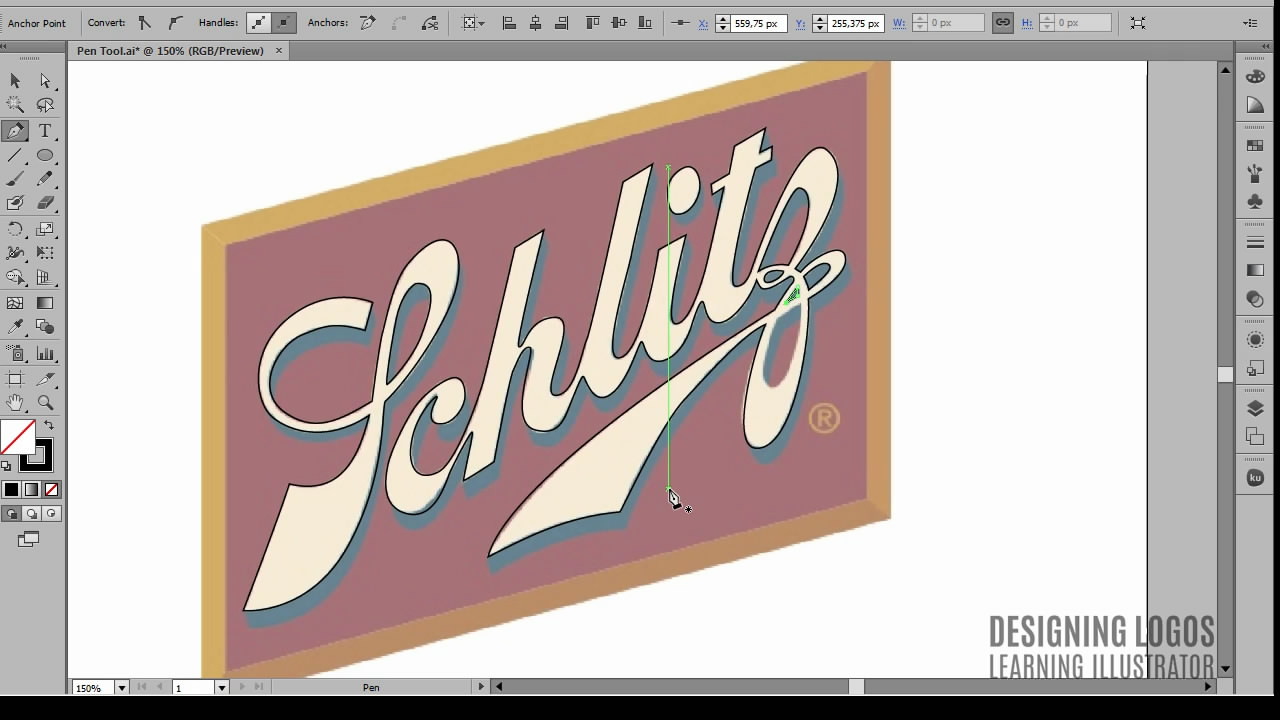The height and width of the screenshot is (720, 1280).
Task: Select the Eyedropper tool
Action: click(15, 327)
